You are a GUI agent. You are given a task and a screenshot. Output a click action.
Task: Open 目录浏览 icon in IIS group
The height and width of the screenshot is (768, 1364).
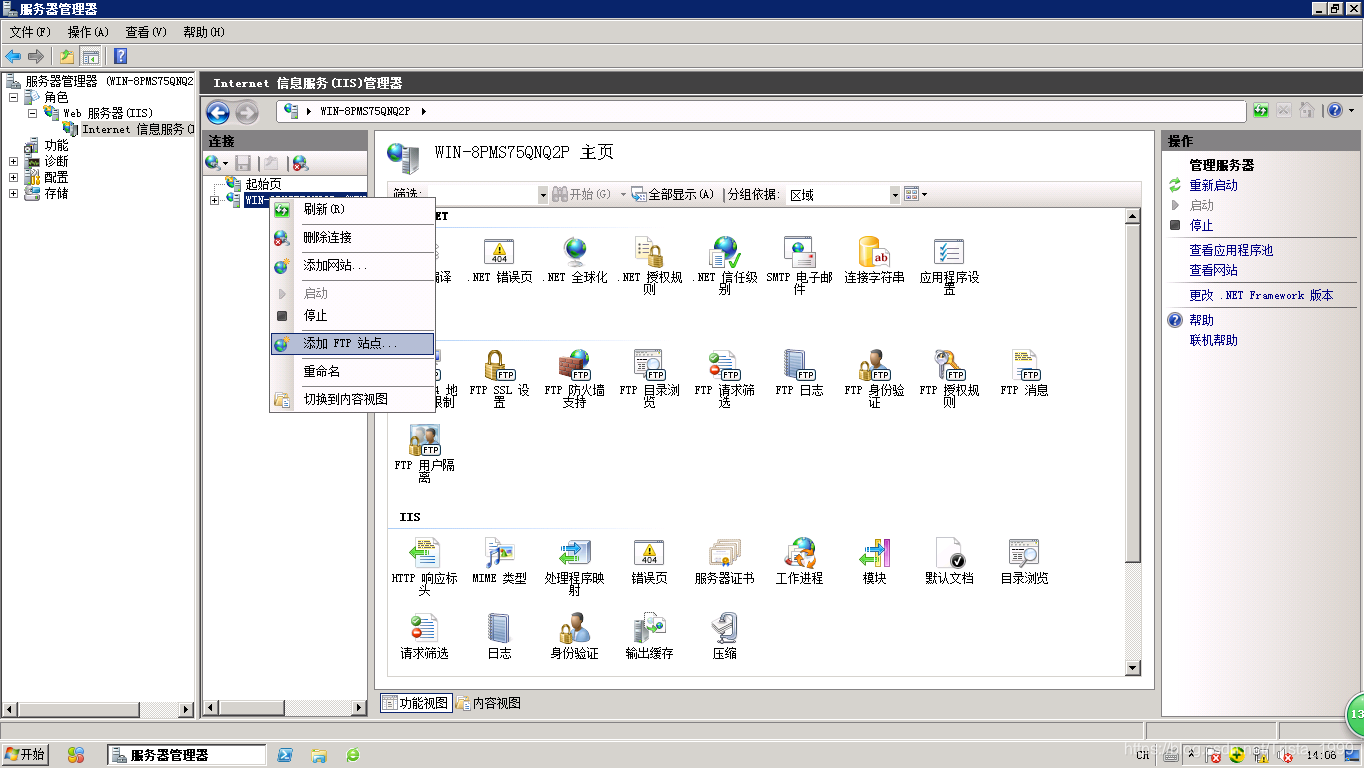coord(1025,552)
